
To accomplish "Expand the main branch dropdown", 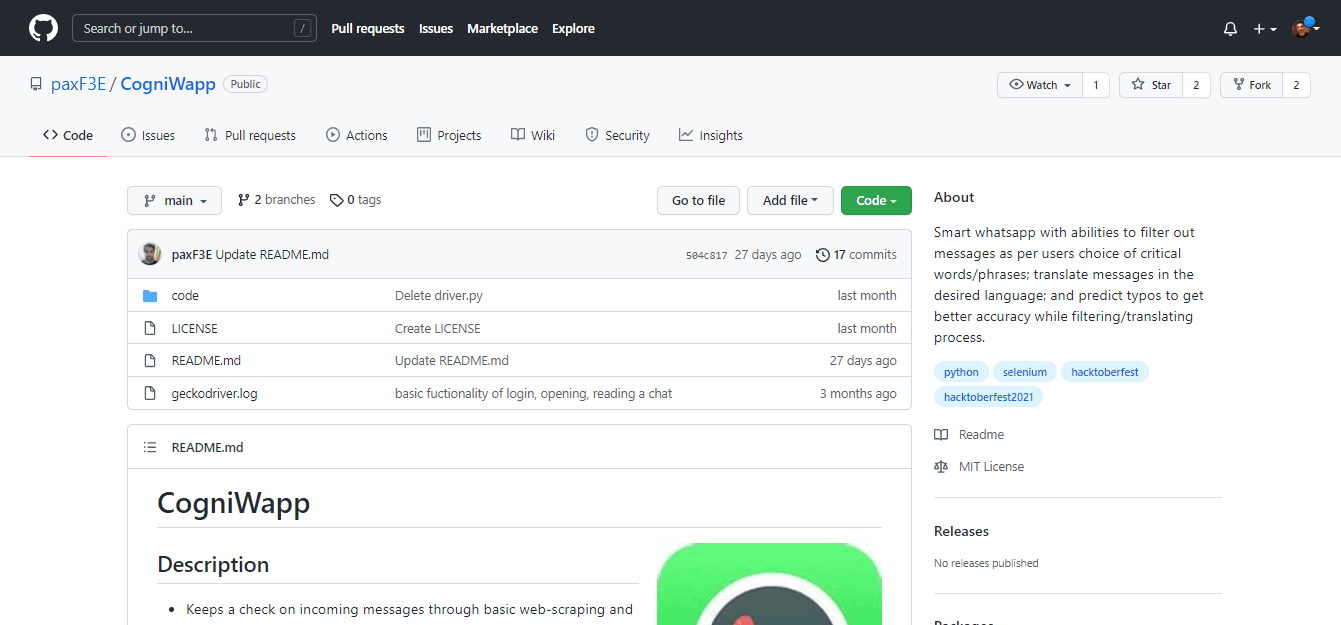I will [174, 200].
